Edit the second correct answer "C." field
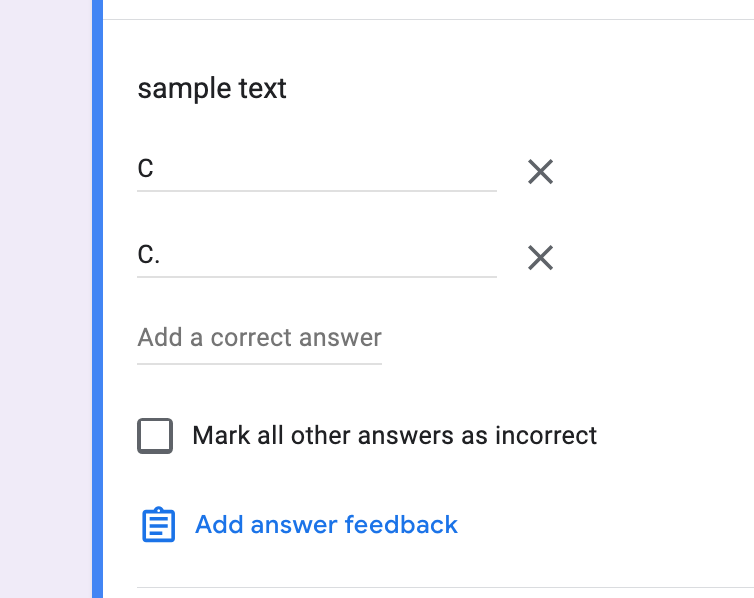Image resolution: width=754 pixels, height=598 pixels. click(317, 255)
